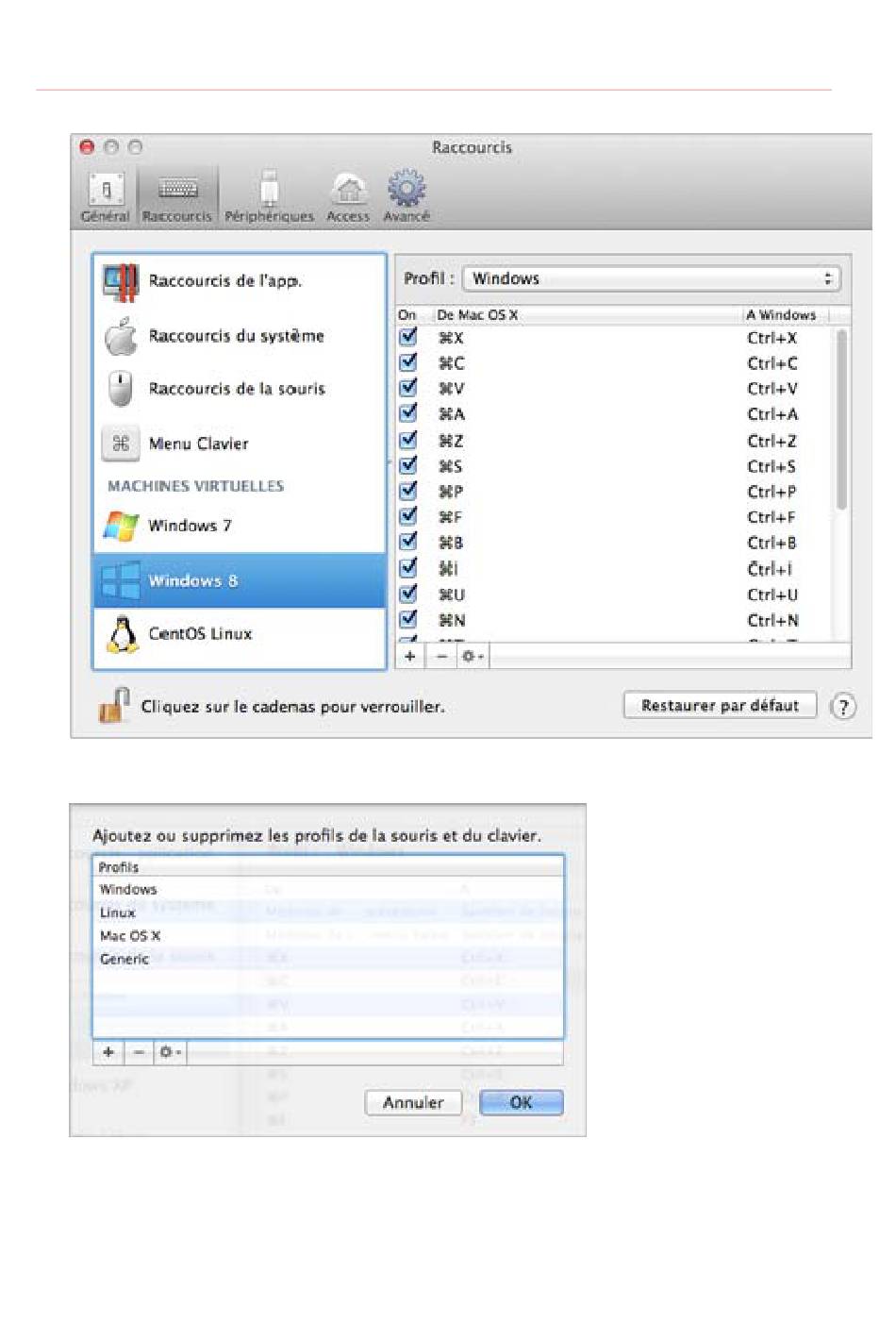The image size is (896, 1340).
Task: Click the CentOS penguin icon
Action: (x=122, y=634)
